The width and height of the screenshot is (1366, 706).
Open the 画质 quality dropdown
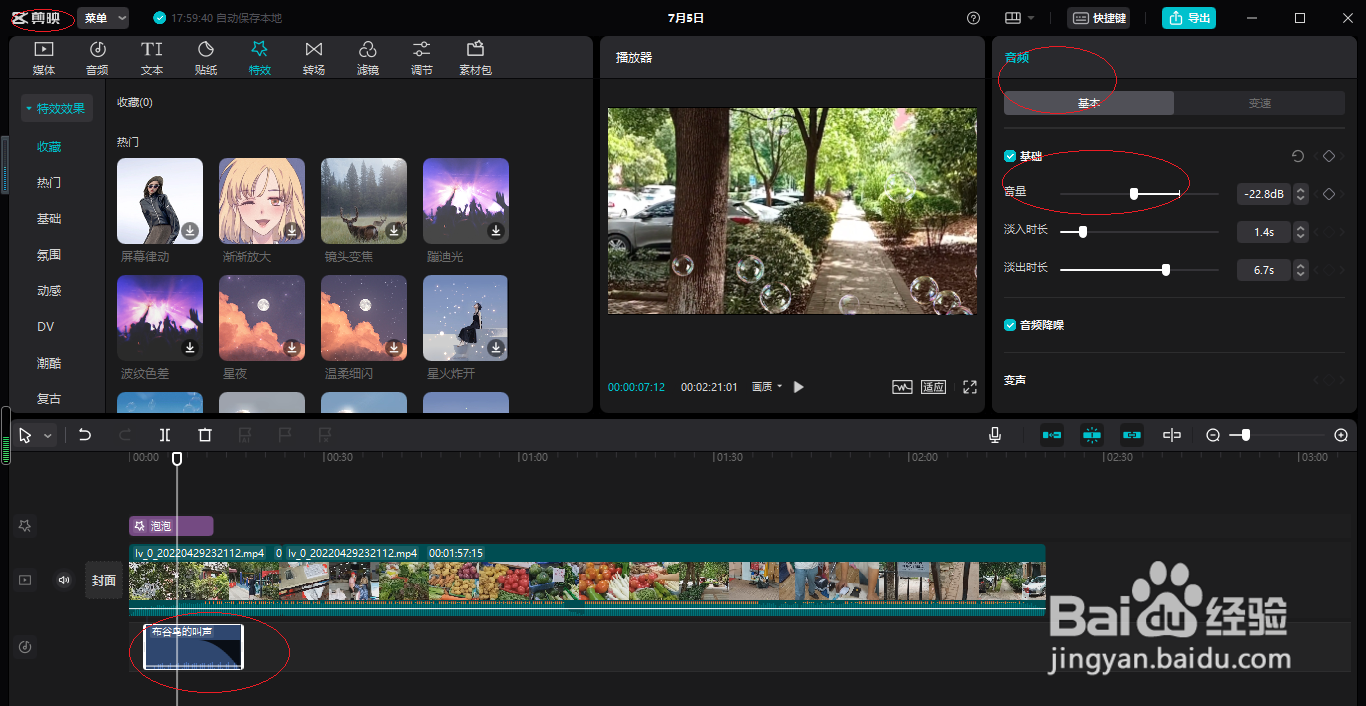point(767,387)
